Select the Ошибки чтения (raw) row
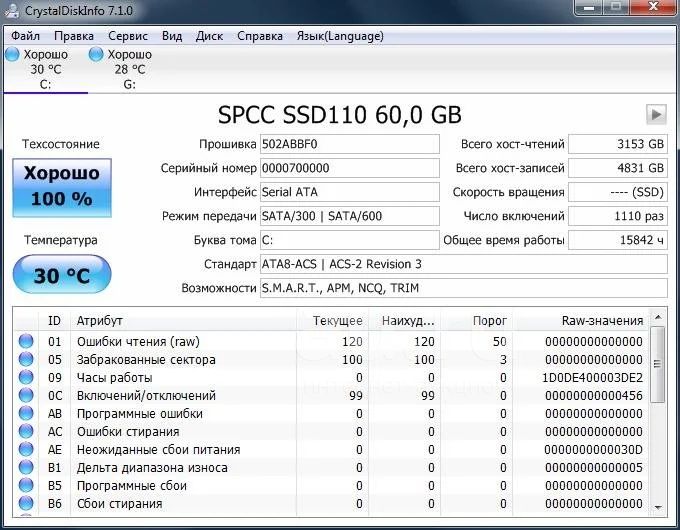This screenshot has width=680, height=530. [x=332, y=341]
